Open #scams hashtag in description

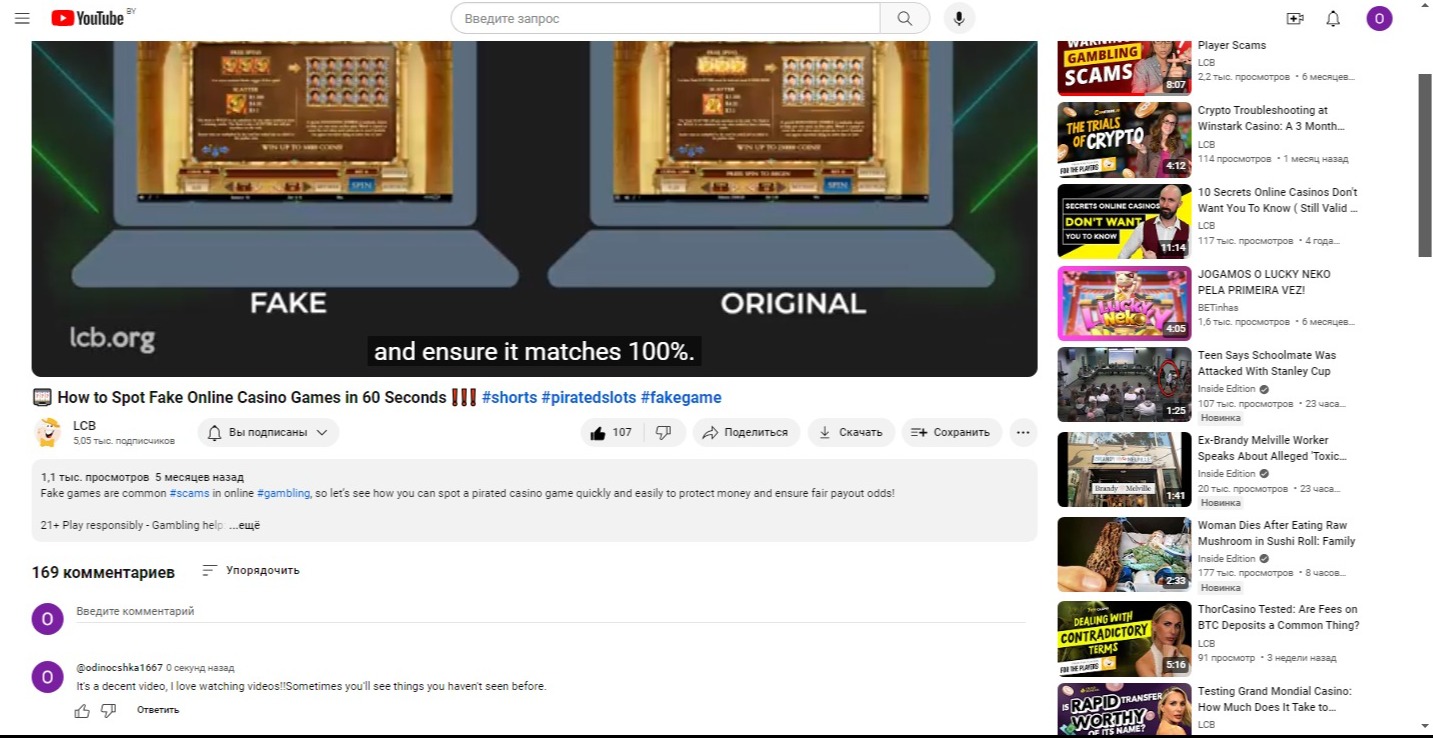pyautogui.click(x=189, y=493)
